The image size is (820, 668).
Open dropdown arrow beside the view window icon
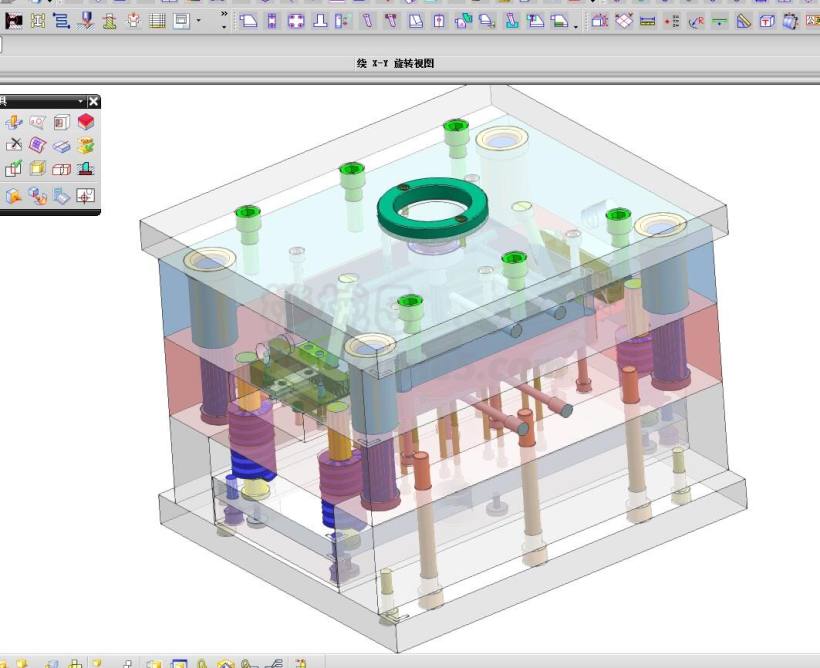[198, 21]
